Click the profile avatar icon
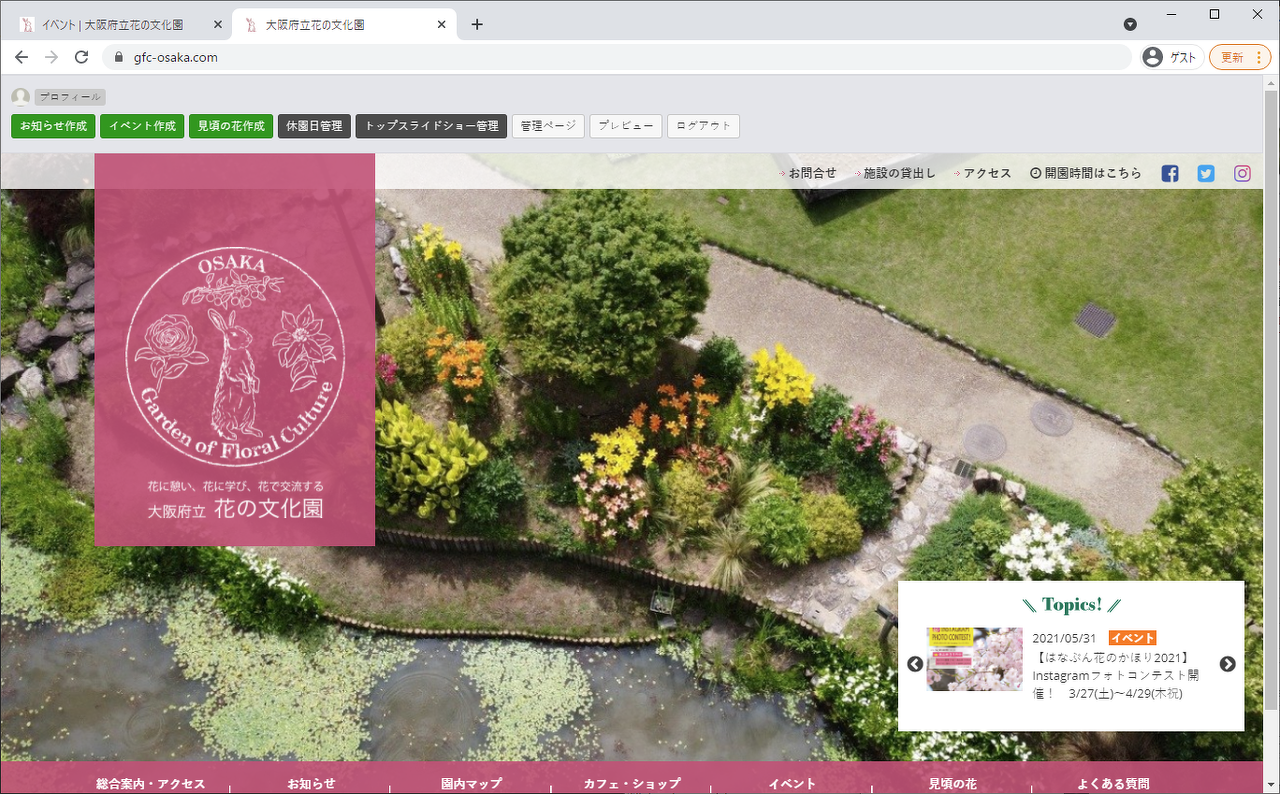Viewport: 1280px width, 794px height. 20,97
